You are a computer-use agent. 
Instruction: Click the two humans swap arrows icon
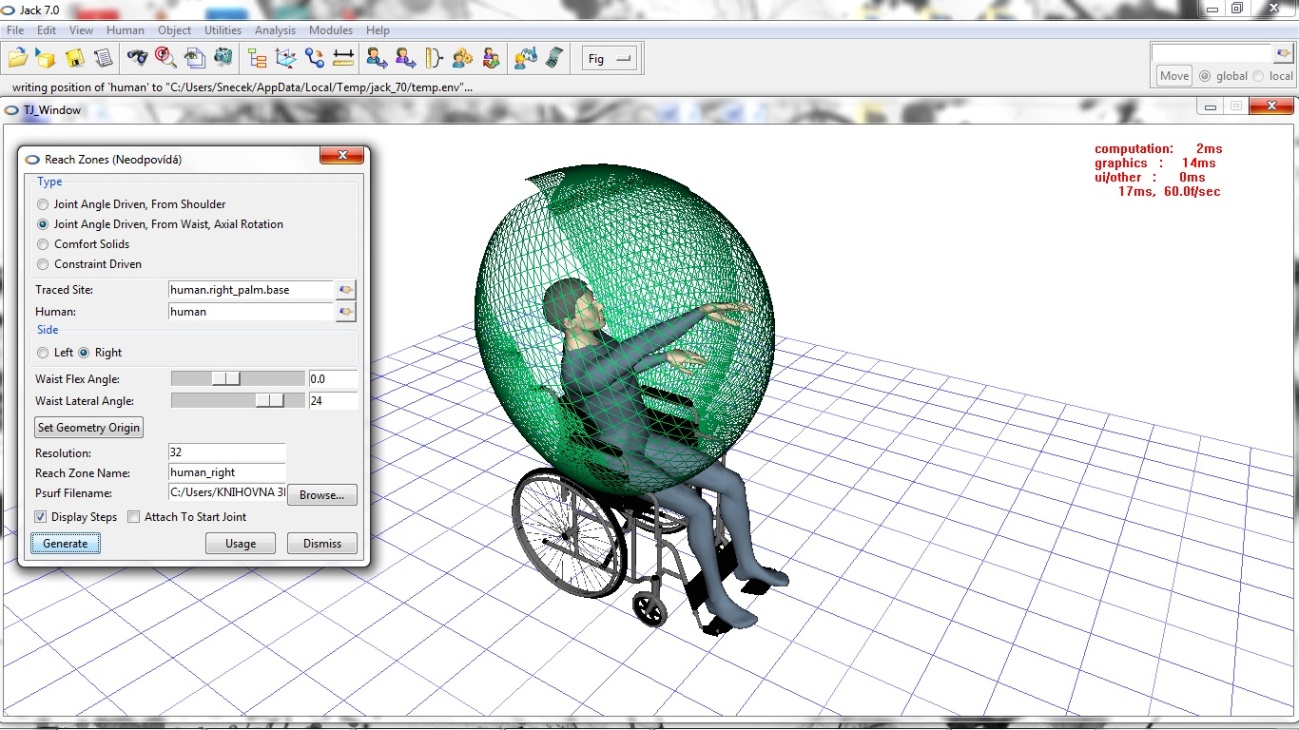pos(490,58)
